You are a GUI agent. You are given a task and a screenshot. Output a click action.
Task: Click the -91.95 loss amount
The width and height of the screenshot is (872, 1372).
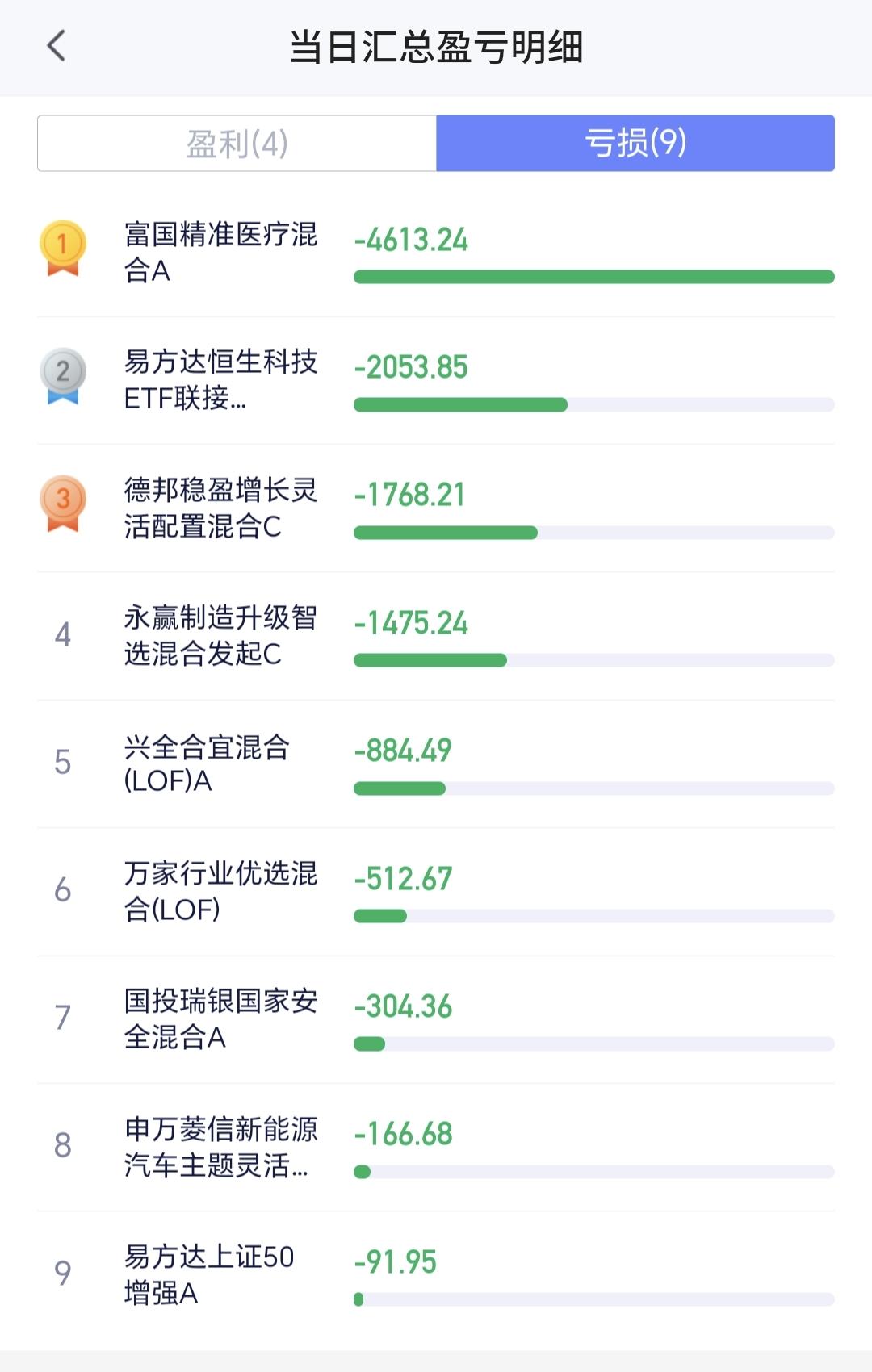(396, 1262)
